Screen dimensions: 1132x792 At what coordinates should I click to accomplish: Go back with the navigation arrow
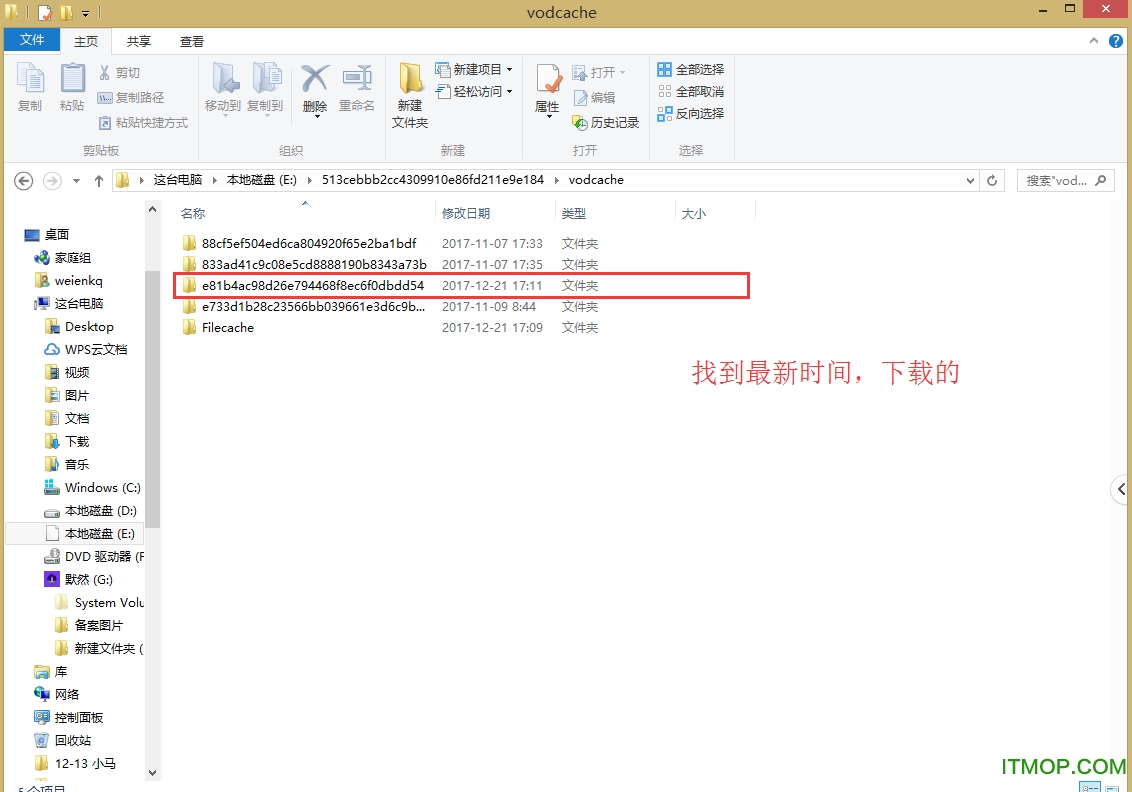24,180
